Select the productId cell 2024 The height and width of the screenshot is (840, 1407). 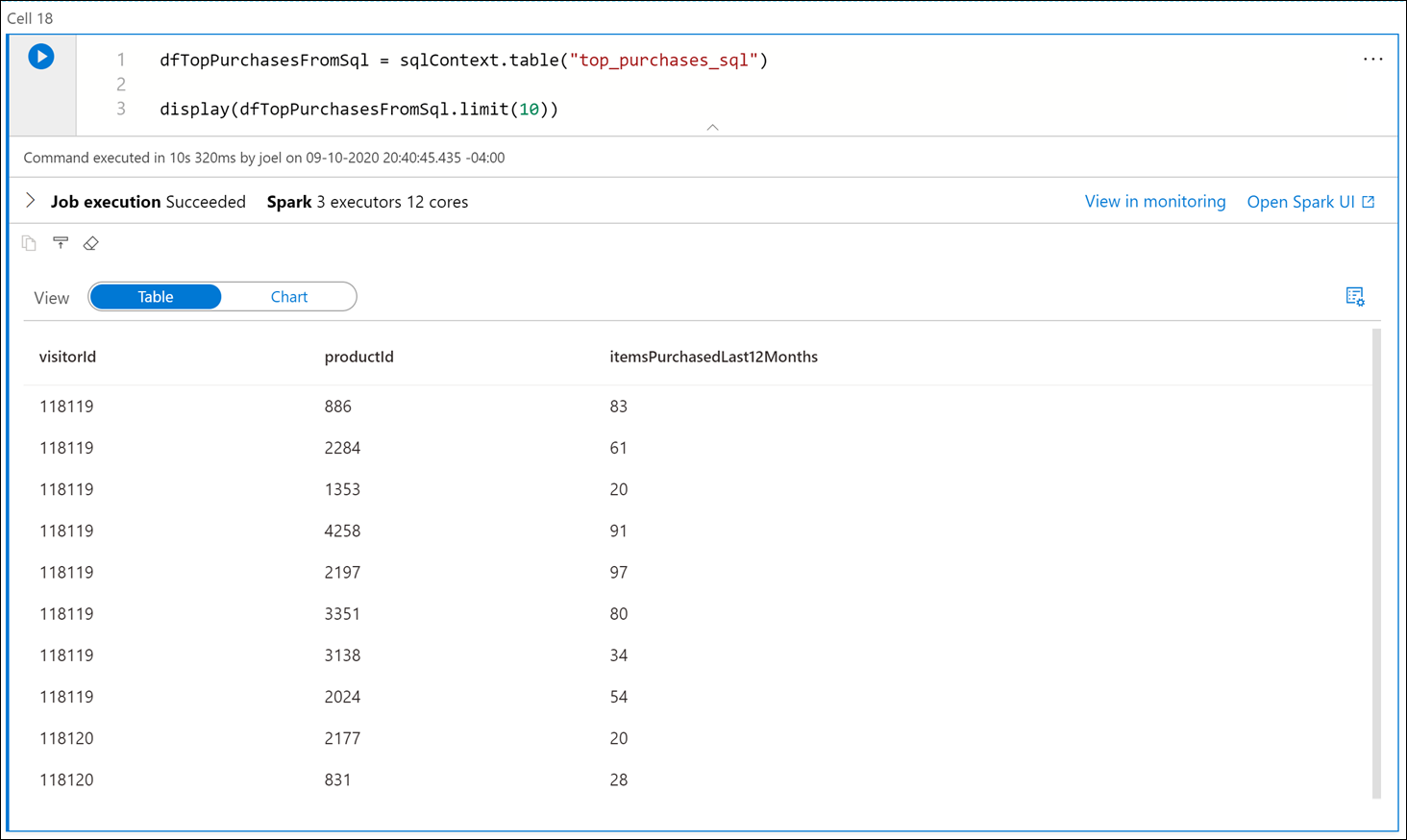342,696
